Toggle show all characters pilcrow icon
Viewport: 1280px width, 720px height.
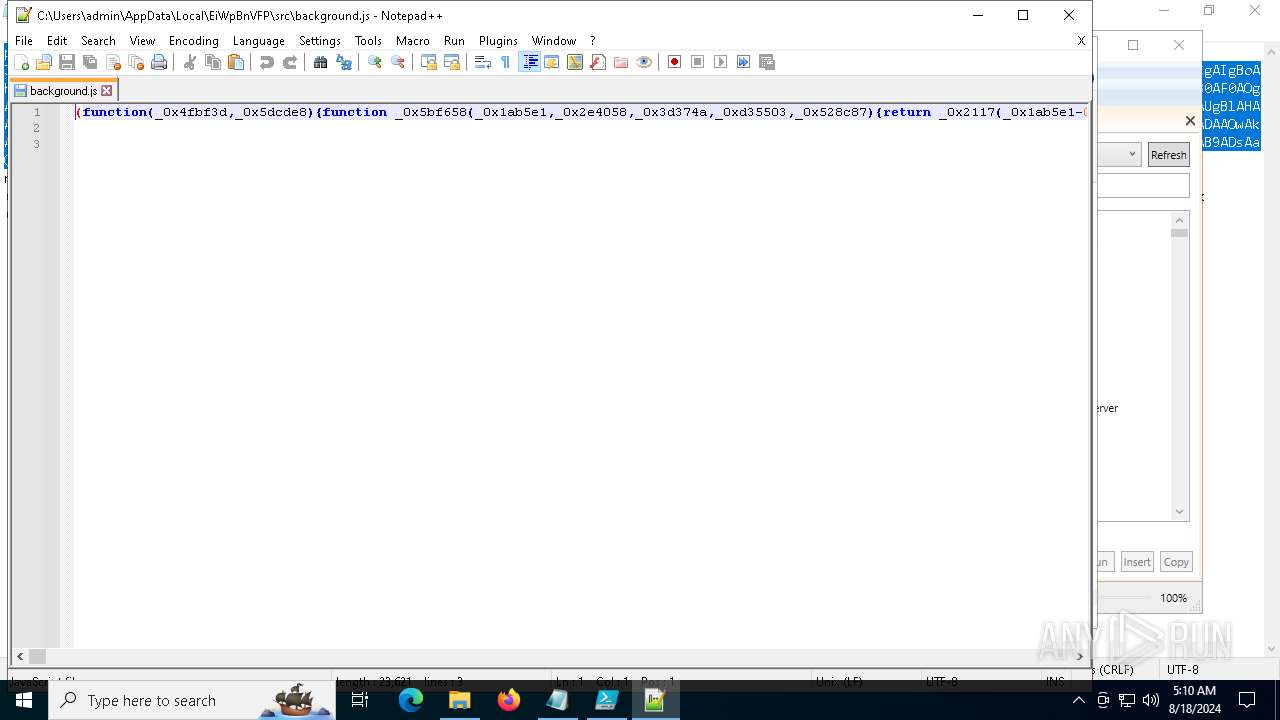pyautogui.click(x=506, y=62)
